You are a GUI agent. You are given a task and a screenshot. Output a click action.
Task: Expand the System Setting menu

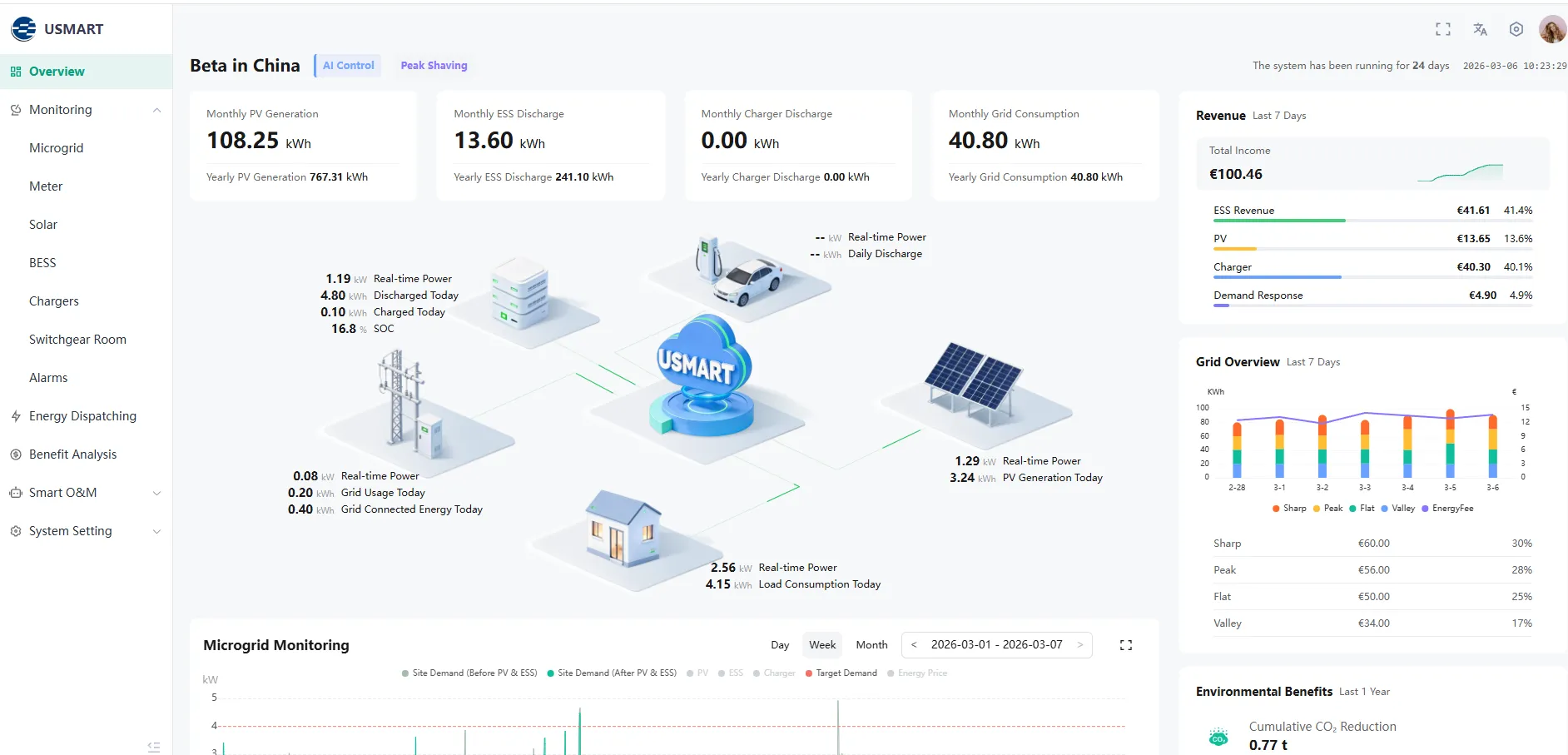pos(157,530)
